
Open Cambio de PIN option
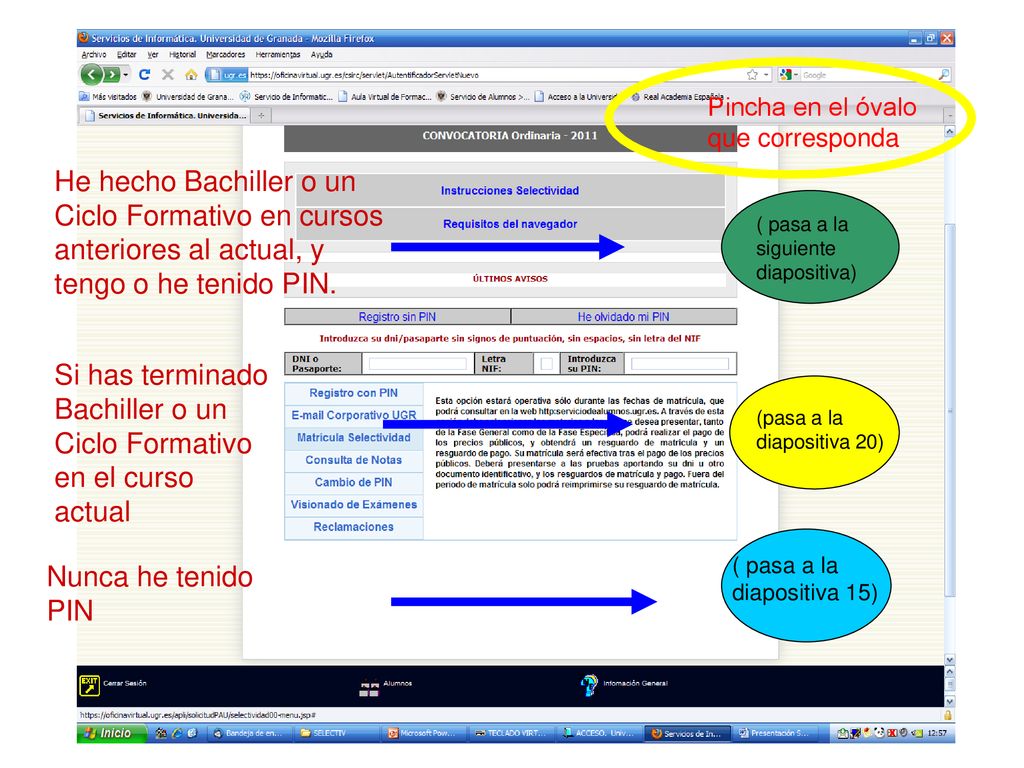(x=353, y=482)
